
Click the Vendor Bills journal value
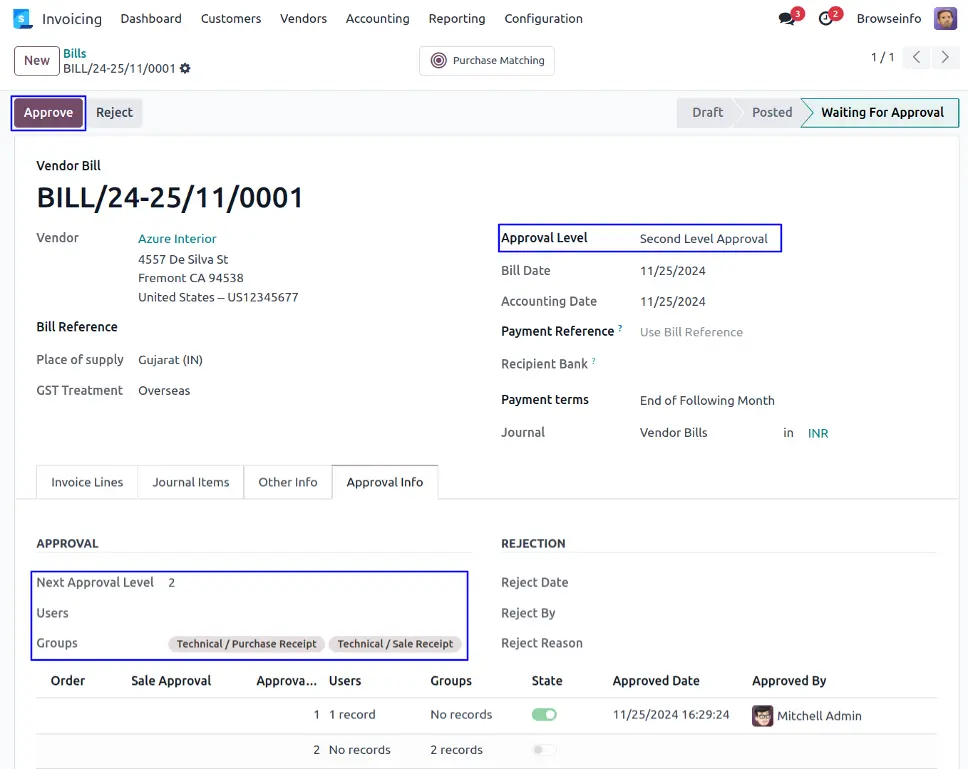(674, 433)
